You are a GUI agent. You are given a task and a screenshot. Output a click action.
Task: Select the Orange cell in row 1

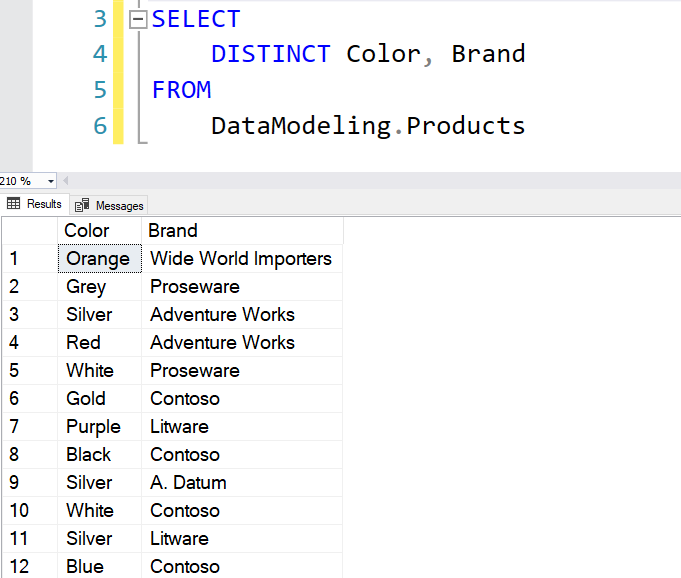[x=99, y=259]
